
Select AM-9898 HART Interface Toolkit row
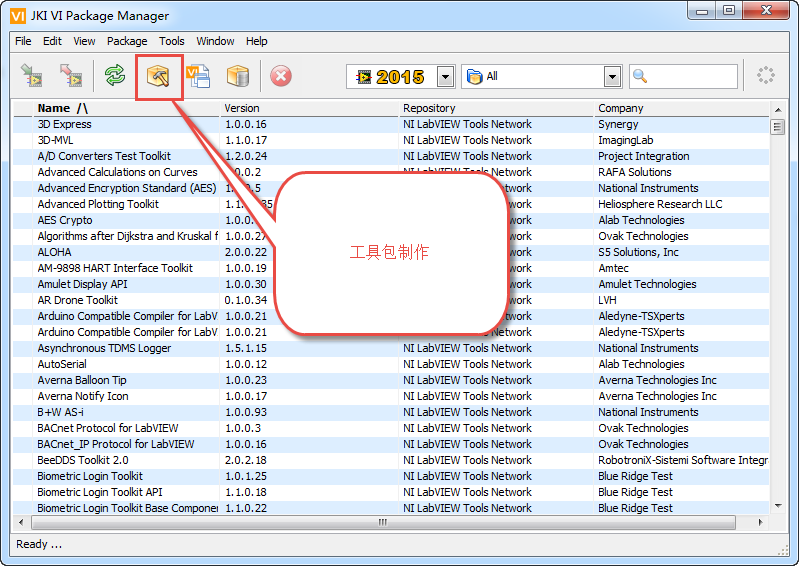(391, 268)
